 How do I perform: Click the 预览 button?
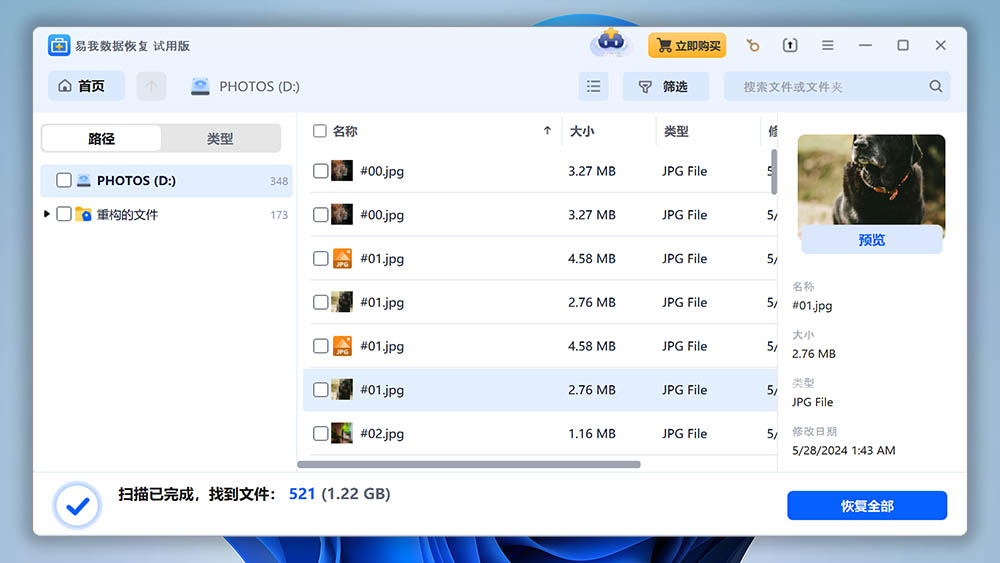click(871, 240)
